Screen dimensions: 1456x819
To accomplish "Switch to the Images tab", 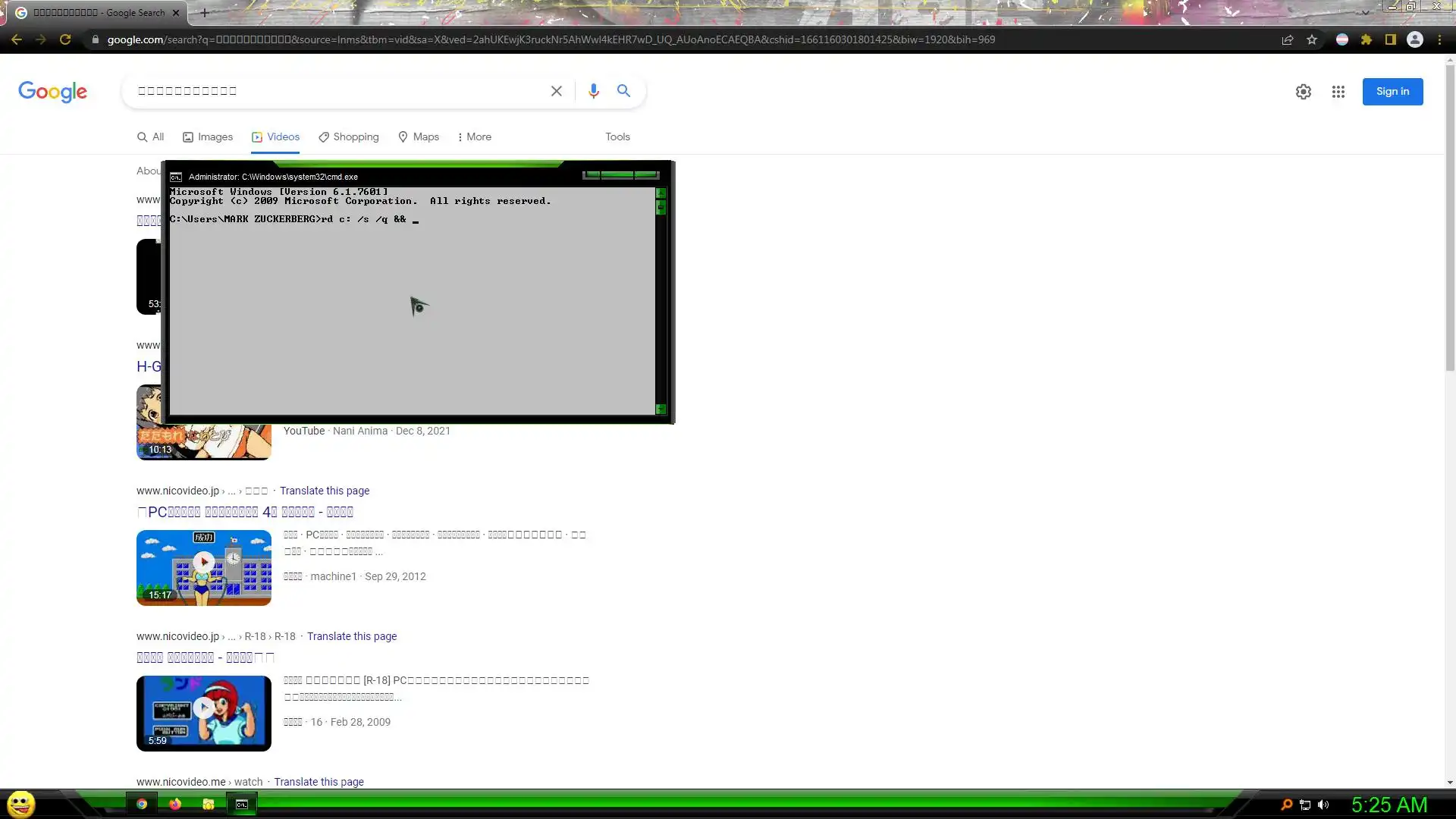I will (208, 136).
